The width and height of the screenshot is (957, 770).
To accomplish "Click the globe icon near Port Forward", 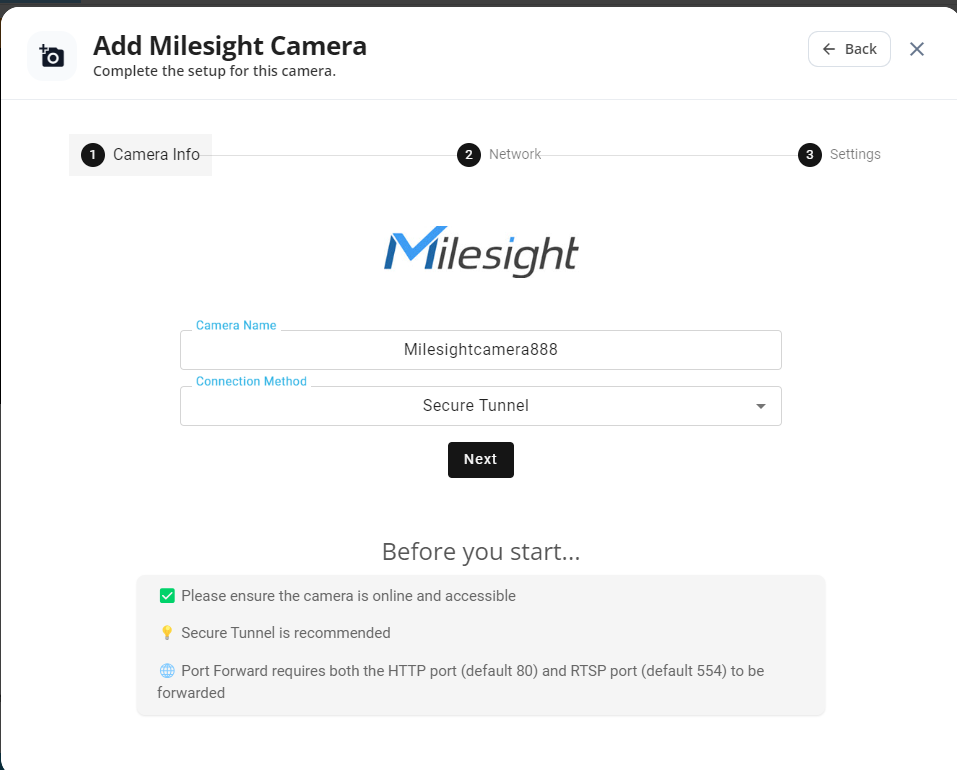I will pyautogui.click(x=167, y=671).
